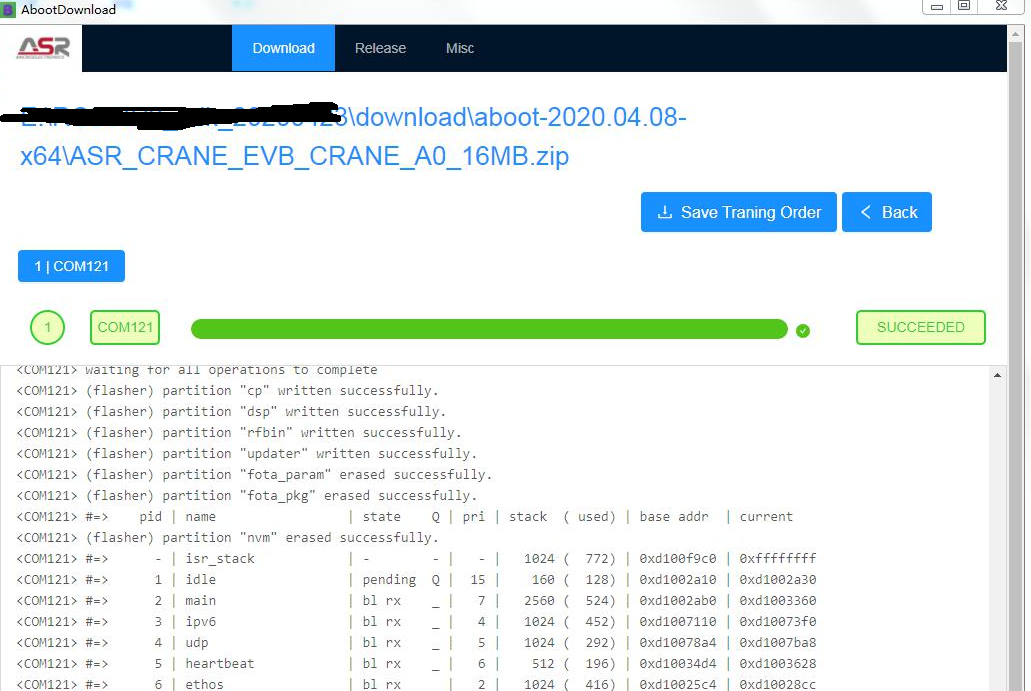Maximize the AbootDownload window
The image size is (1031, 691).
pos(965,7)
